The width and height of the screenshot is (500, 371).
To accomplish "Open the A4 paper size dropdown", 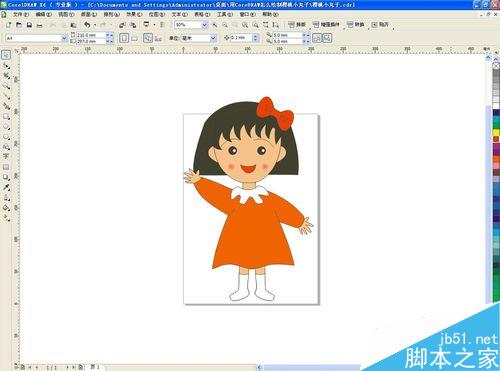I will pyautogui.click(x=64, y=38).
